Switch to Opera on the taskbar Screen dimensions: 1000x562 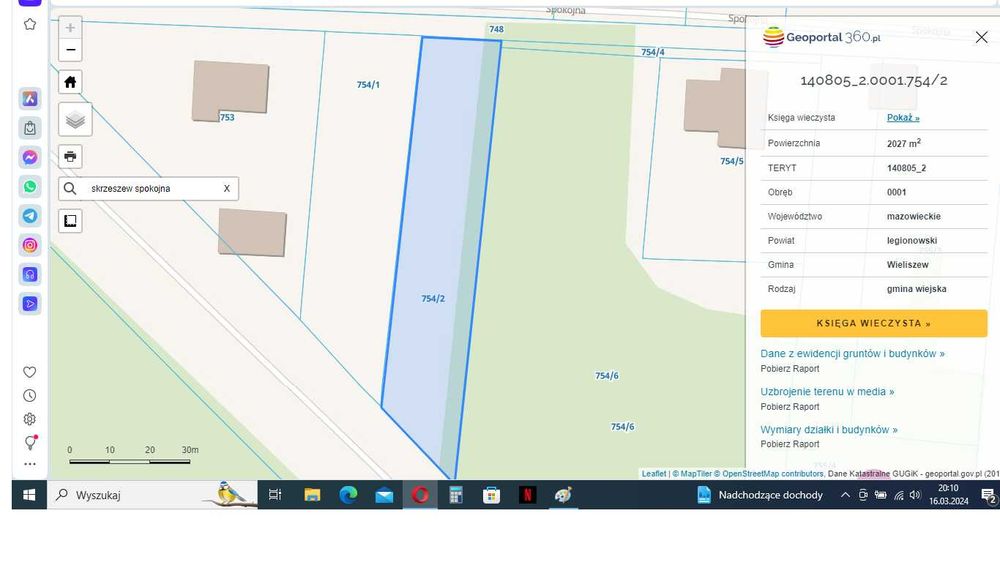pyautogui.click(x=420, y=495)
